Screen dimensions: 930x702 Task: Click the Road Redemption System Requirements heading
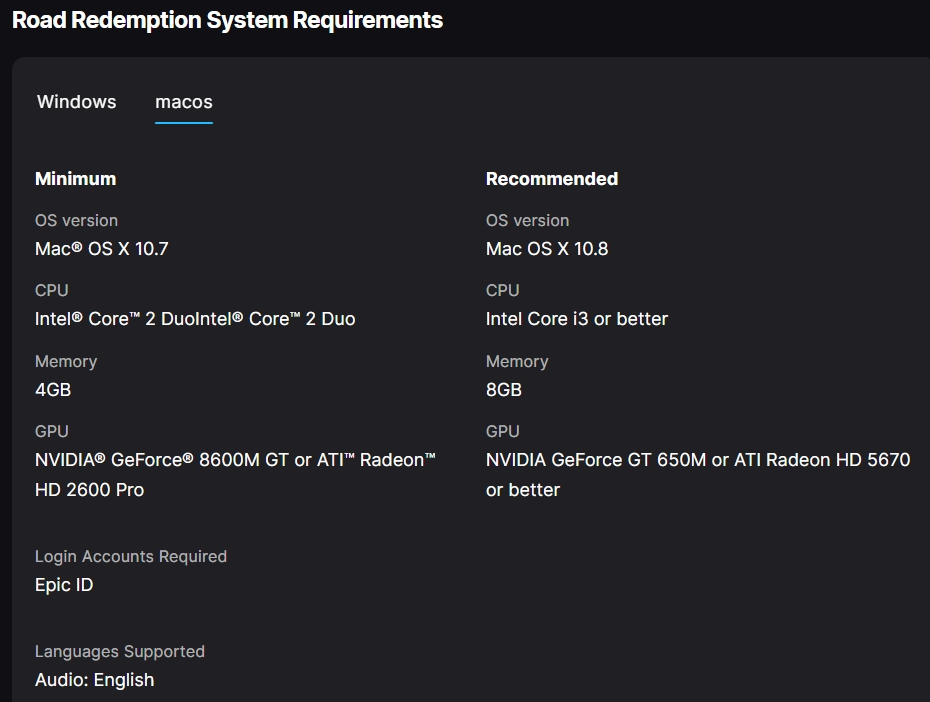coord(227,20)
